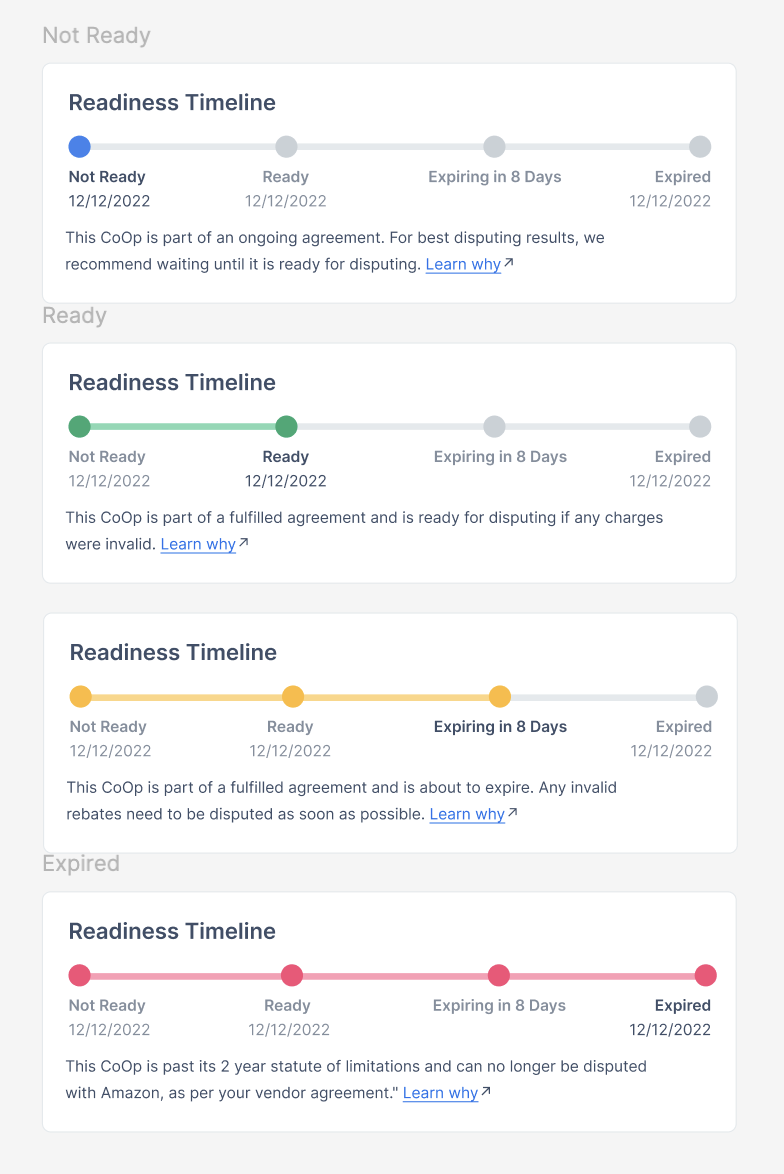784x1174 pixels.
Task: Click the red Not Ready dot in expired card
Action: (79, 976)
